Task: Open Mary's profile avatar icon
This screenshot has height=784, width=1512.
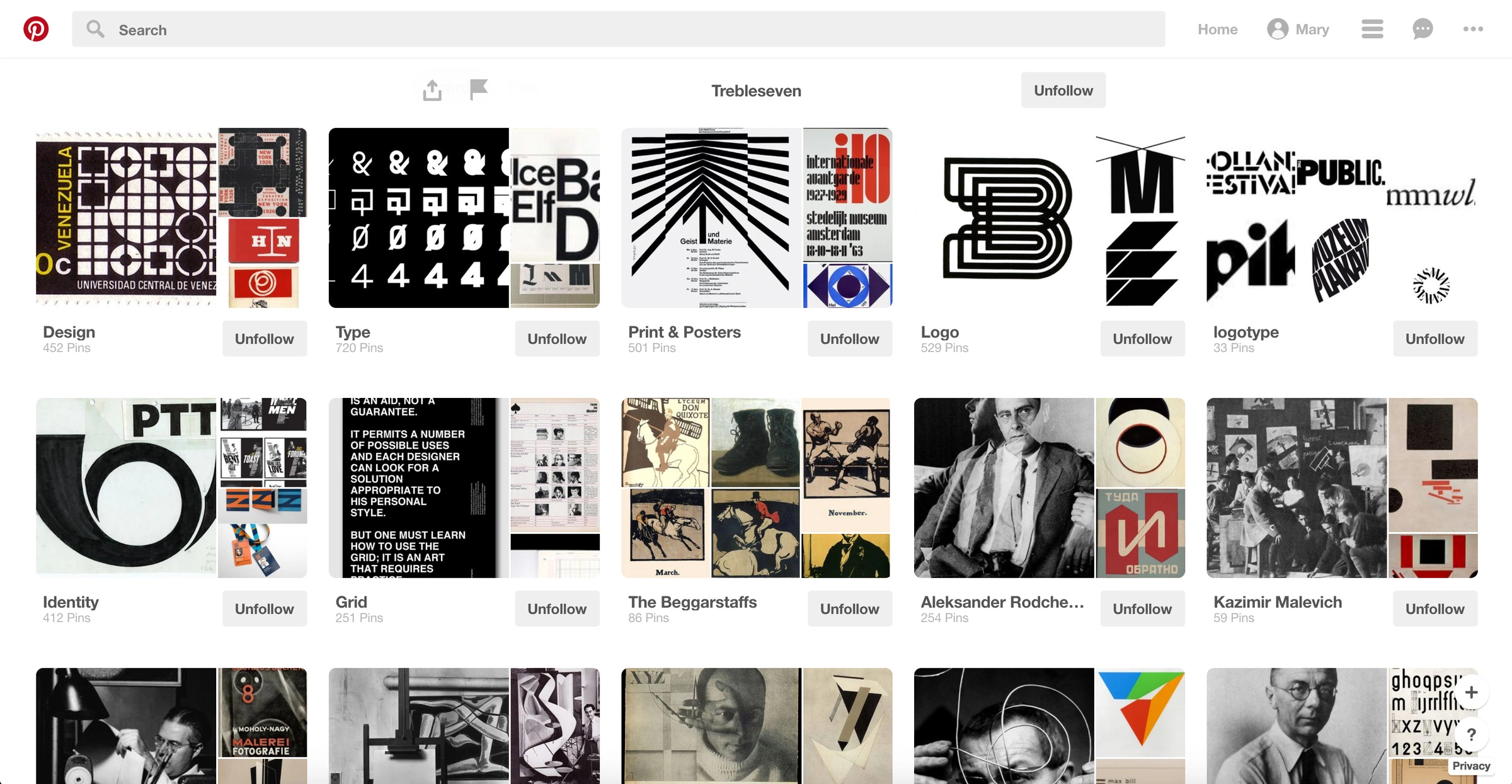Action: point(1277,29)
